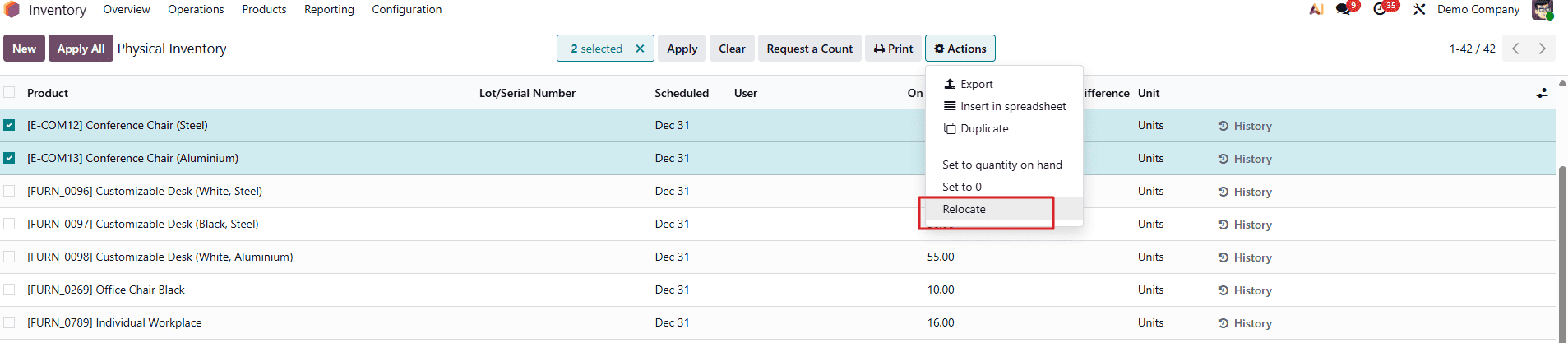This screenshot has height=343, width=1568.
Task: Click the Apply button
Action: point(682,49)
